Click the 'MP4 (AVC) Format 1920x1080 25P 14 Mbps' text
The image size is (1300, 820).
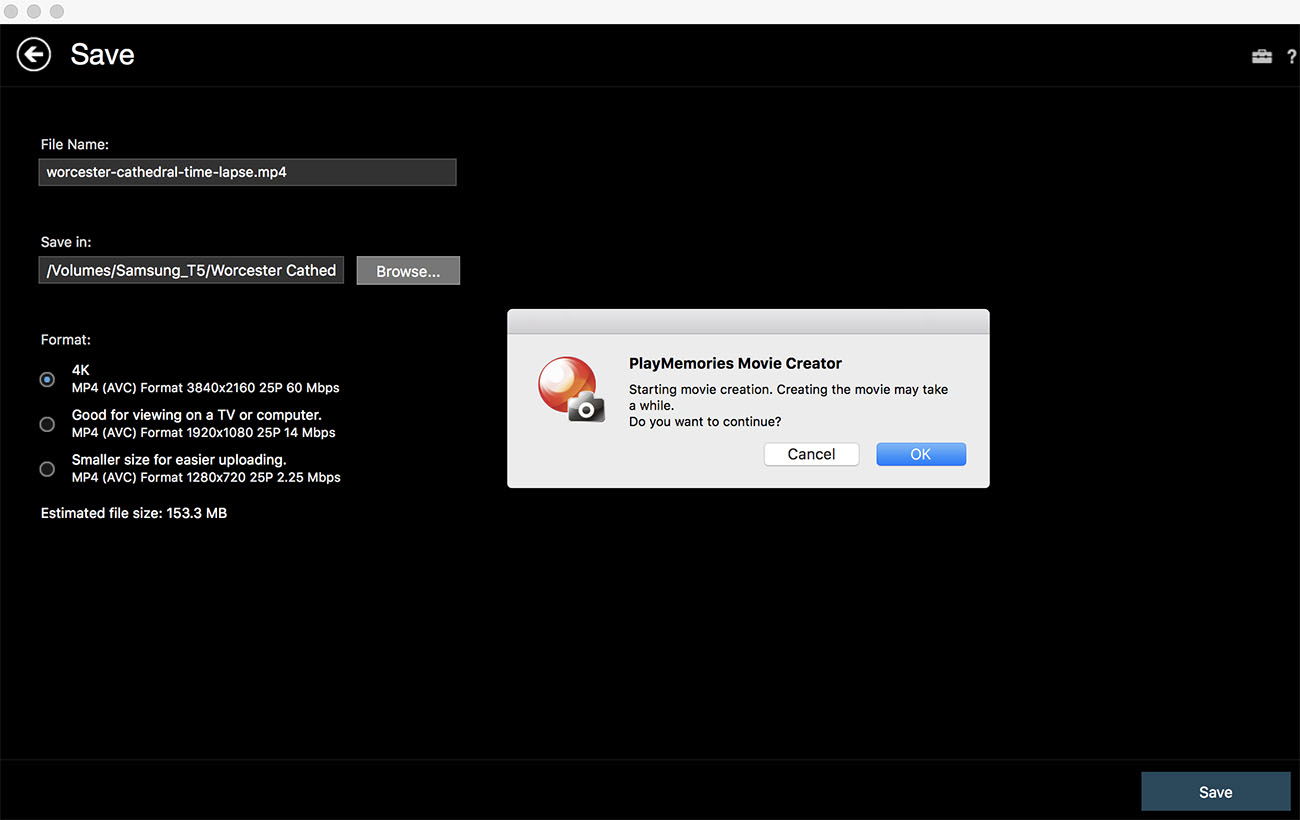tap(204, 433)
